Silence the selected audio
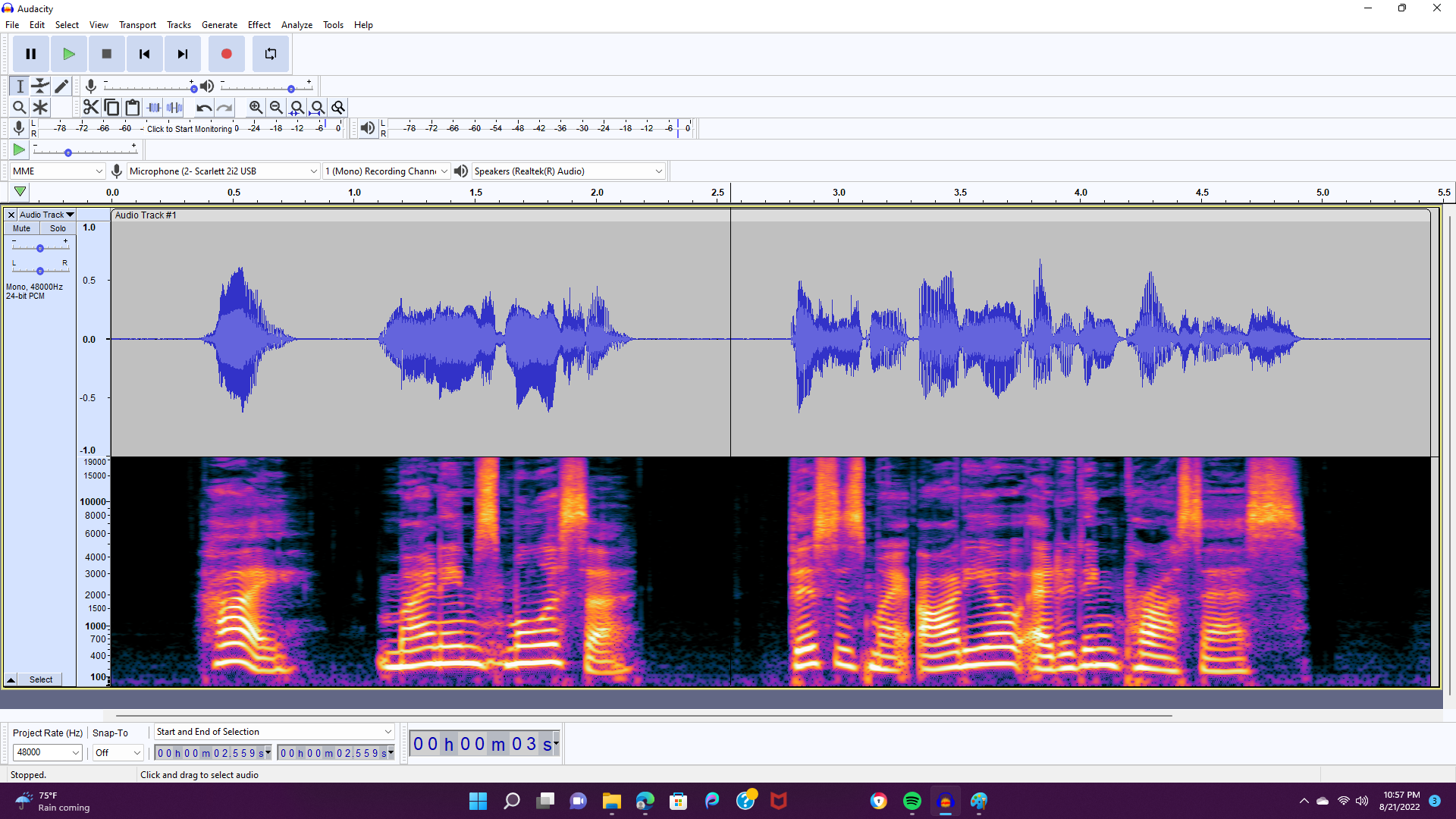 (x=174, y=107)
